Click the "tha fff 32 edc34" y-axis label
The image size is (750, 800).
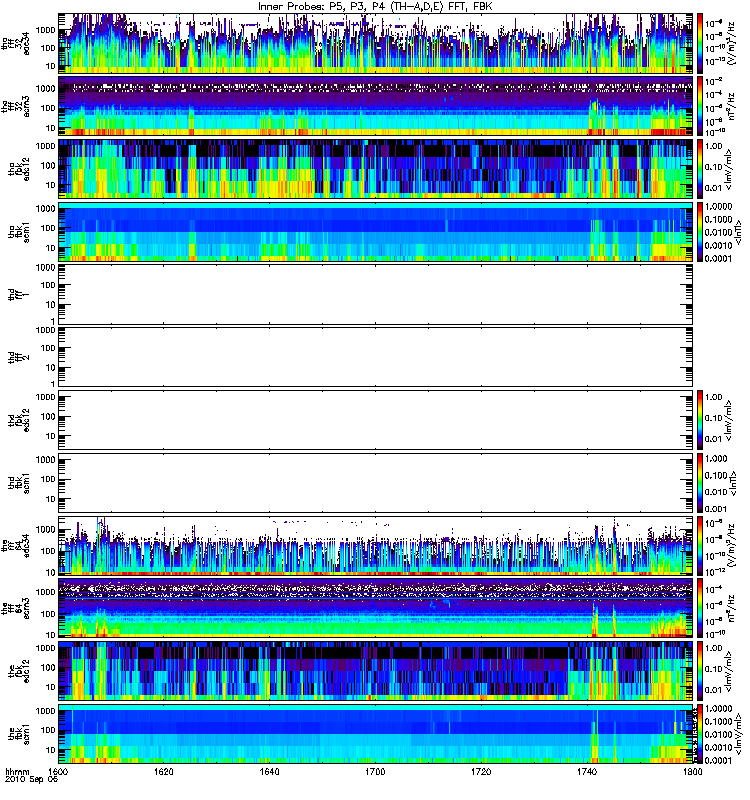pos(16,43)
